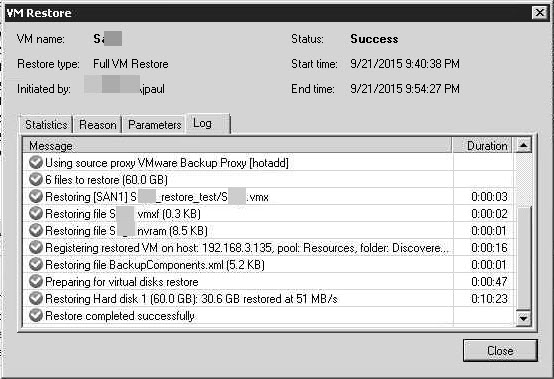554x379 pixels.
Task: Select the Log tab
Action: coord(208,124)
